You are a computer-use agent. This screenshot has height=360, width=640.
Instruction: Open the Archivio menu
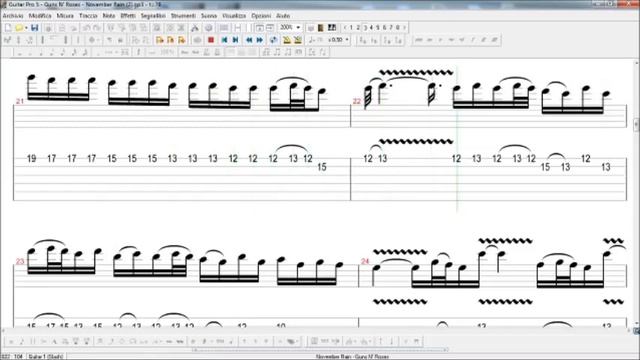point(13,16)
